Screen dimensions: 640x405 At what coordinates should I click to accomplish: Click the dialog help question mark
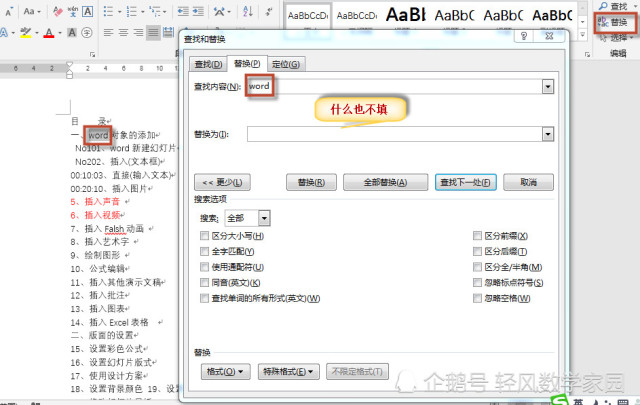point(524,36)
